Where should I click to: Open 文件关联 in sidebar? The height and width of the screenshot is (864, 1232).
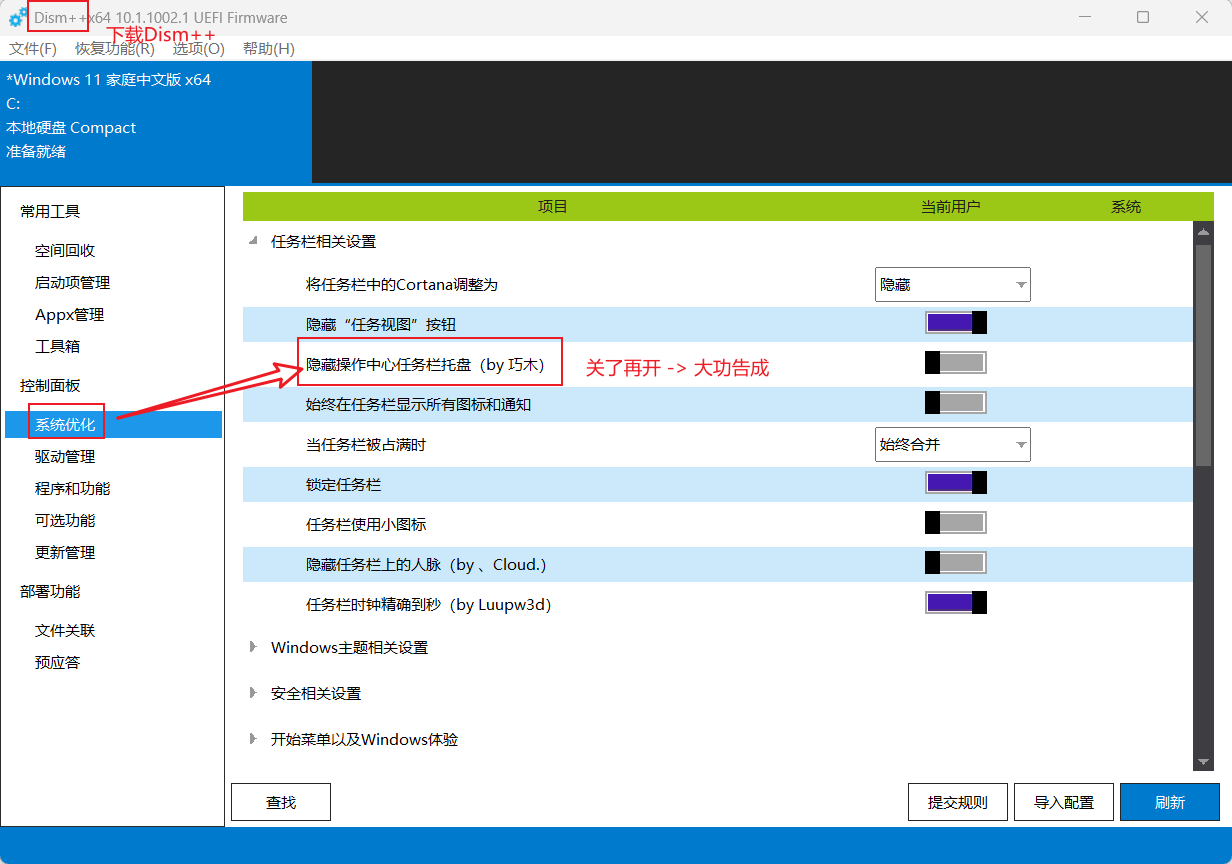[x=65, y=630]
